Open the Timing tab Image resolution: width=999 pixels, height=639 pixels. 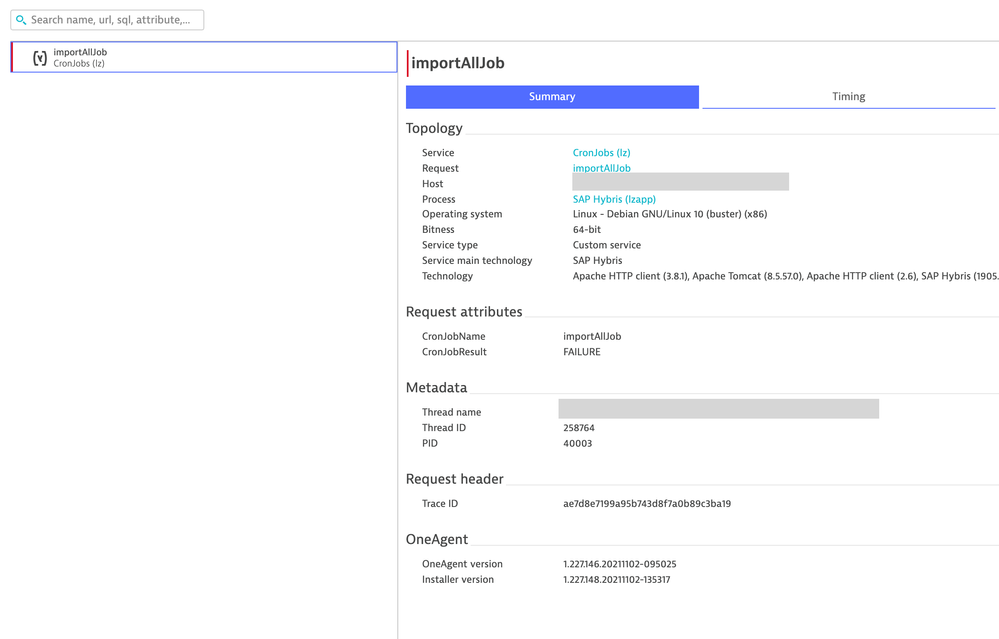[x=848, y=97]
